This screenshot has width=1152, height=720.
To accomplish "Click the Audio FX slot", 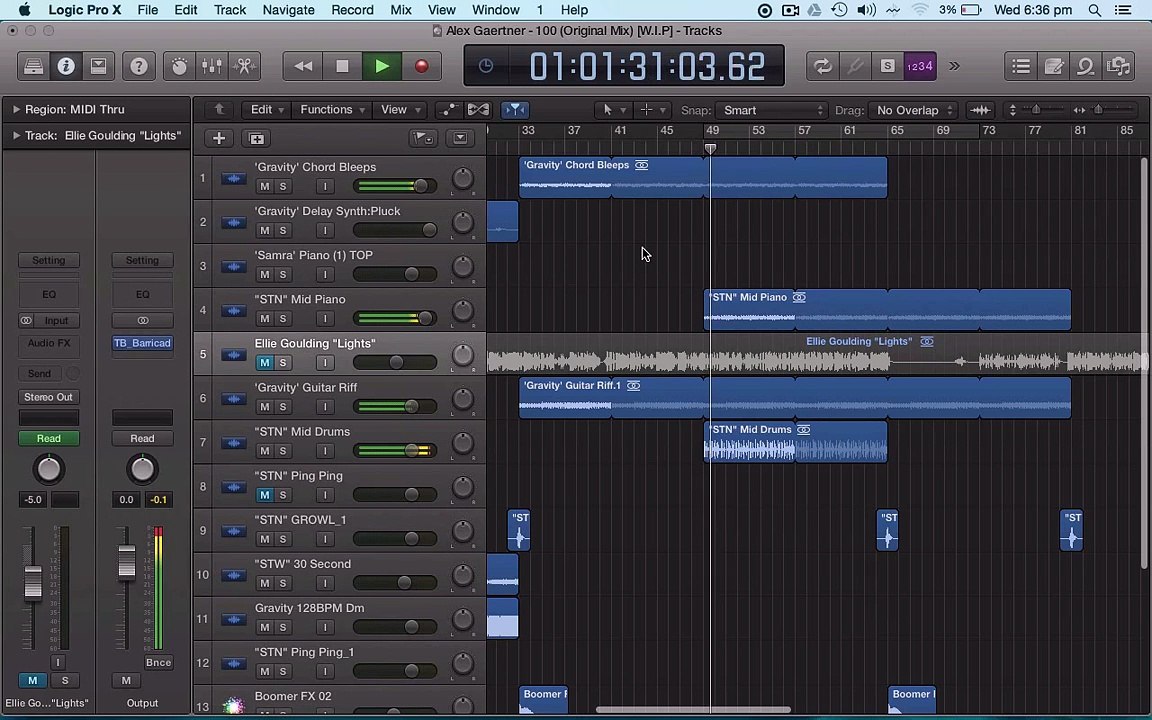I will coord(48,343).
